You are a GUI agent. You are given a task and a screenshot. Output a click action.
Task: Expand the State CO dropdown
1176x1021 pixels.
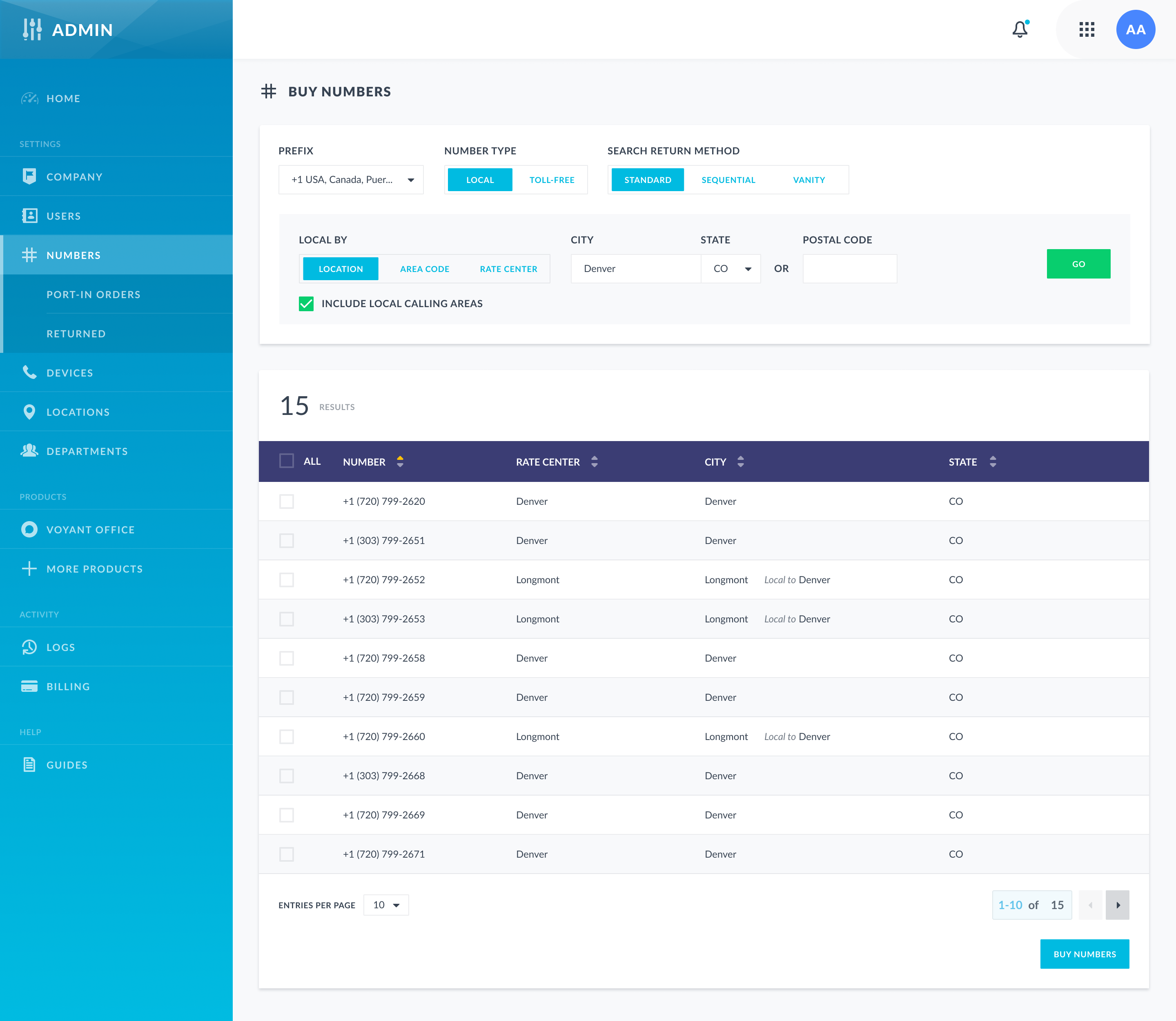(732, 269)
